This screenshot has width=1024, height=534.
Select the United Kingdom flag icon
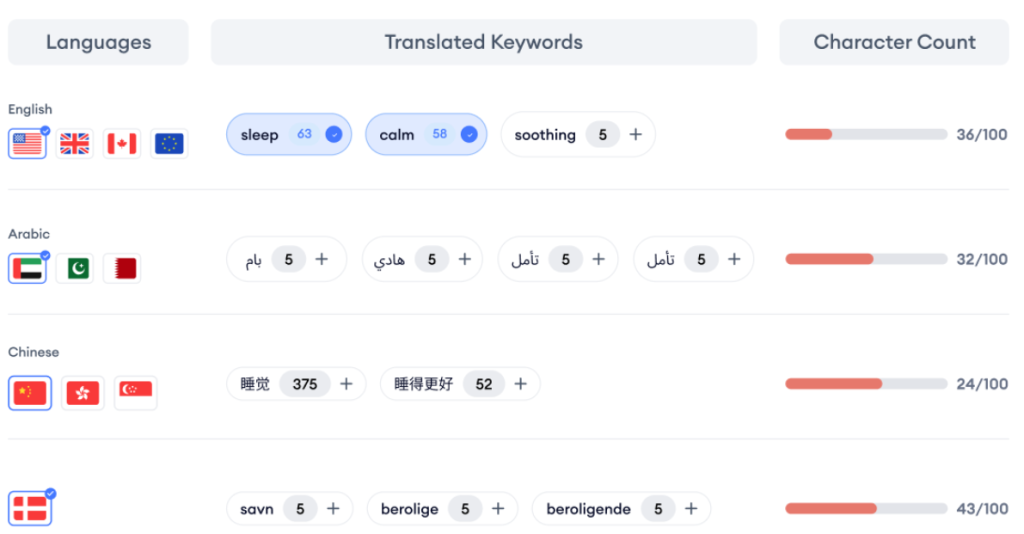click(x=75, y=144)
